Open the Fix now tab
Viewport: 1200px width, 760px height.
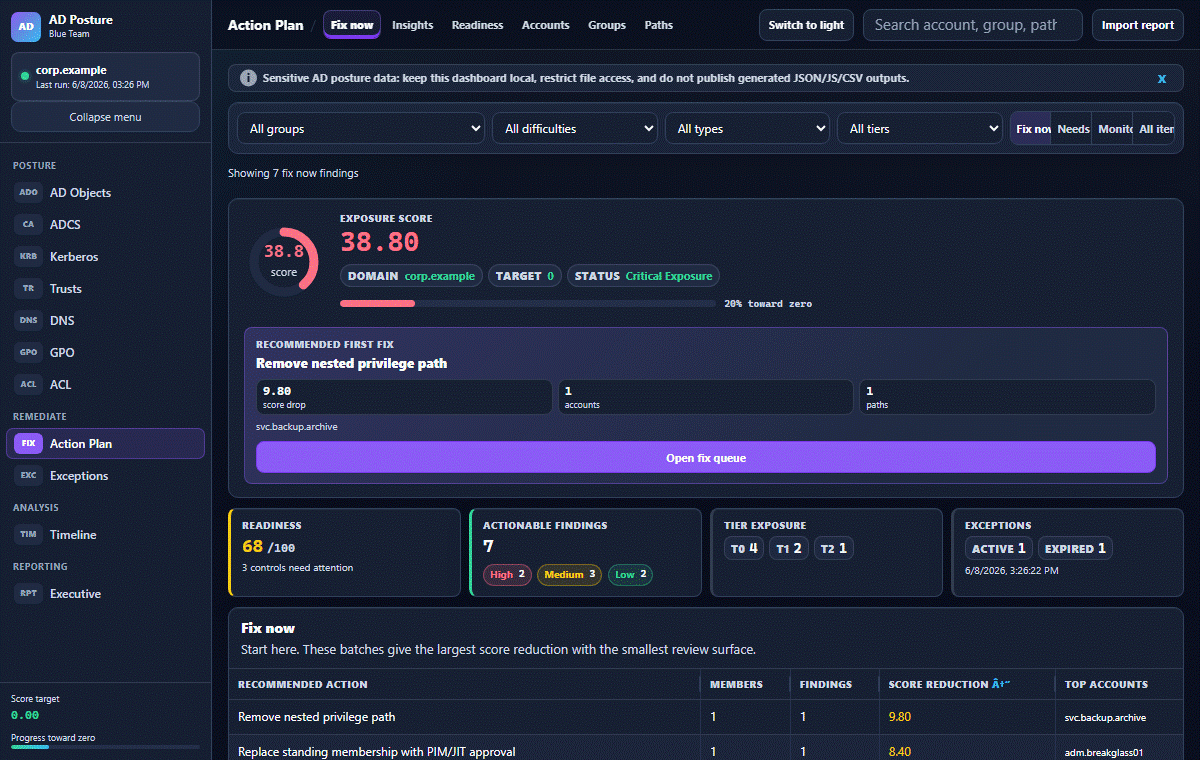click(352, 25)
